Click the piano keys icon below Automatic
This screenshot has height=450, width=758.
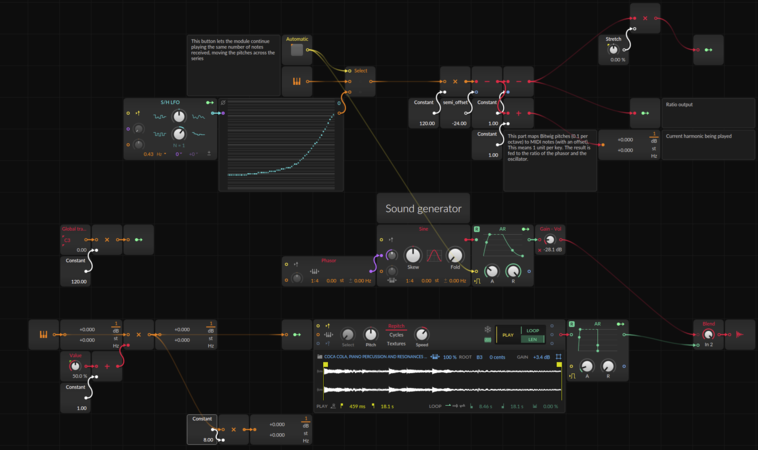tap(297, 81)
